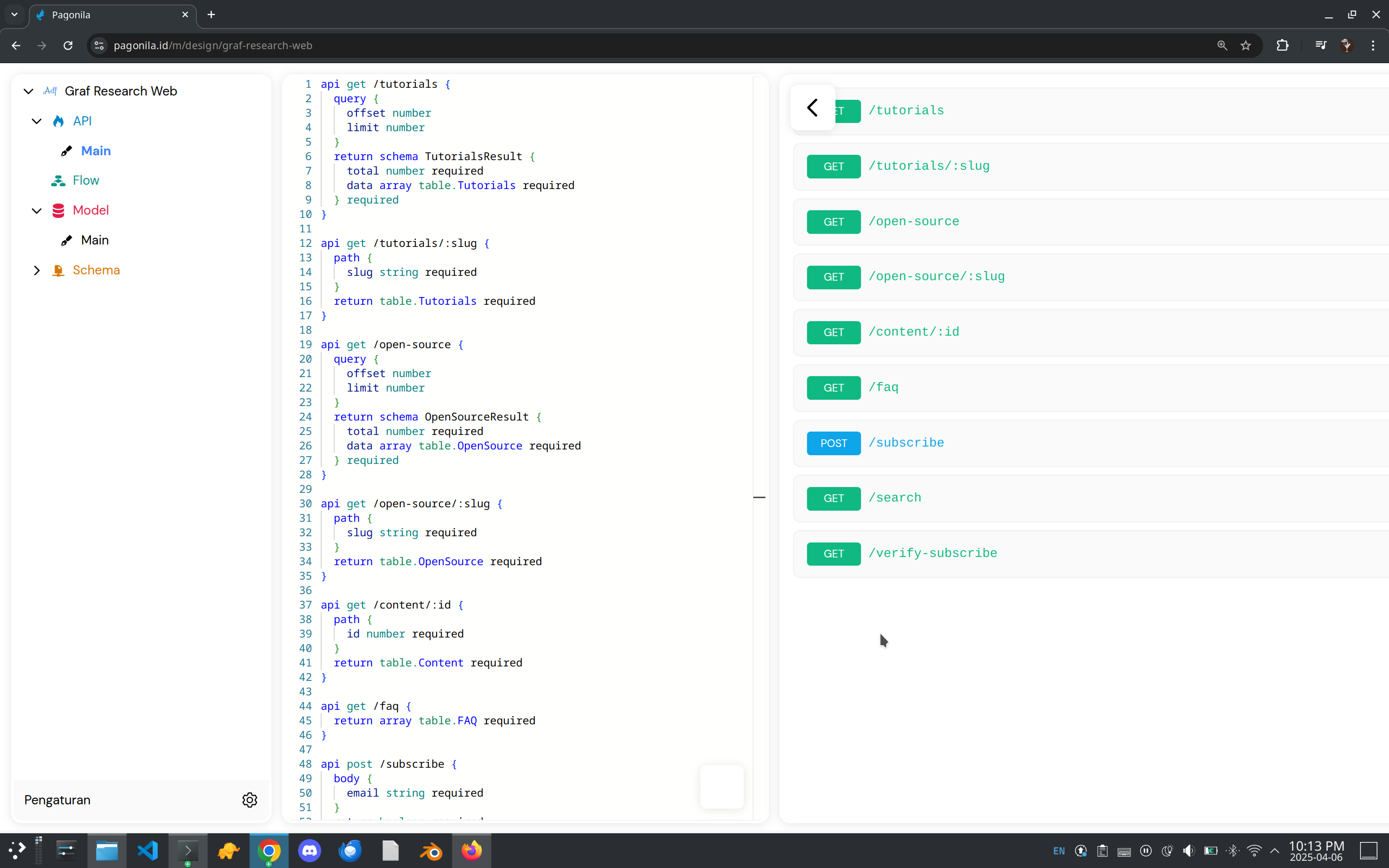Click the orange Schema icon
Image resolution: width=1389 pixels, height=868 pixels.
pyautogui.click(x=58, y=271)
